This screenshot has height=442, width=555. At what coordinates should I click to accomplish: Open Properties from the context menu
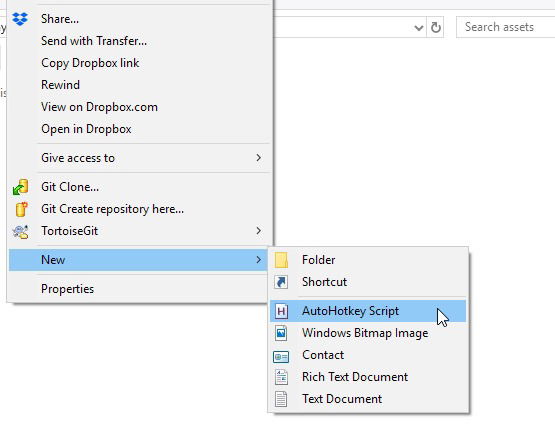pyautogui.click(x=67, y=289)
